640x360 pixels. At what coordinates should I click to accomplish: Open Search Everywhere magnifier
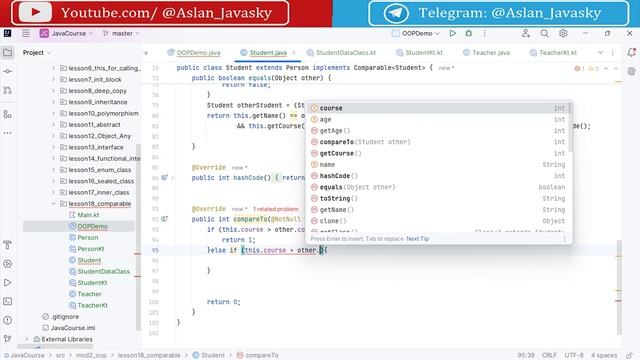tap(544, 33)
